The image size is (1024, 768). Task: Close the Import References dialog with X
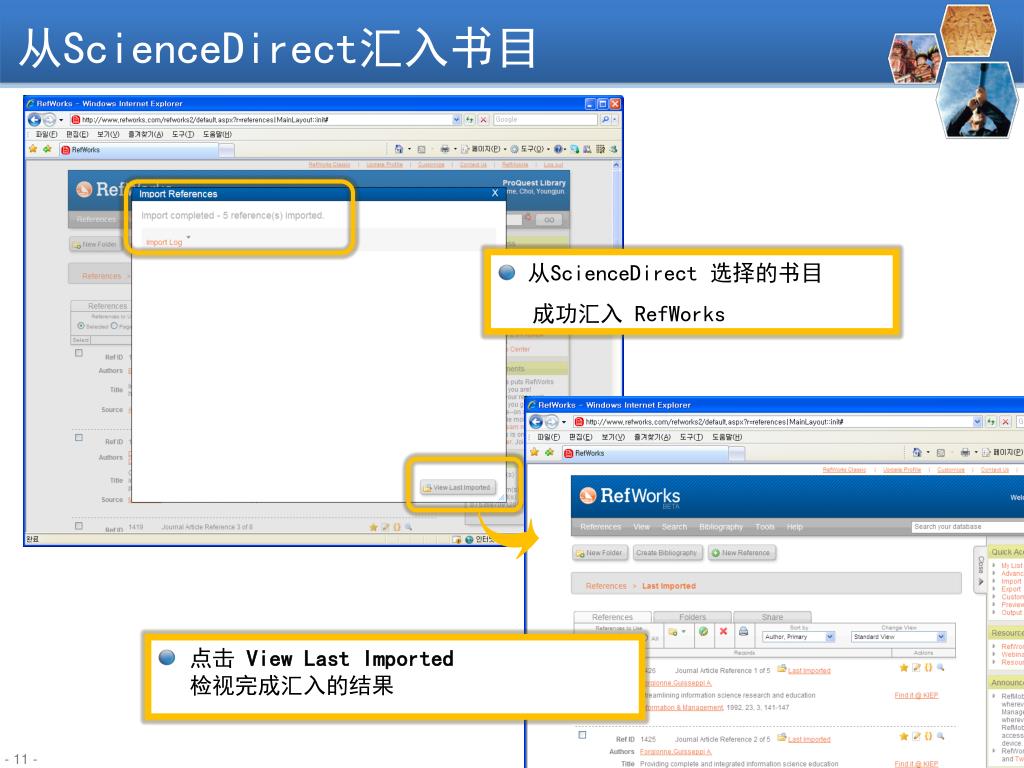coord(495,193)
